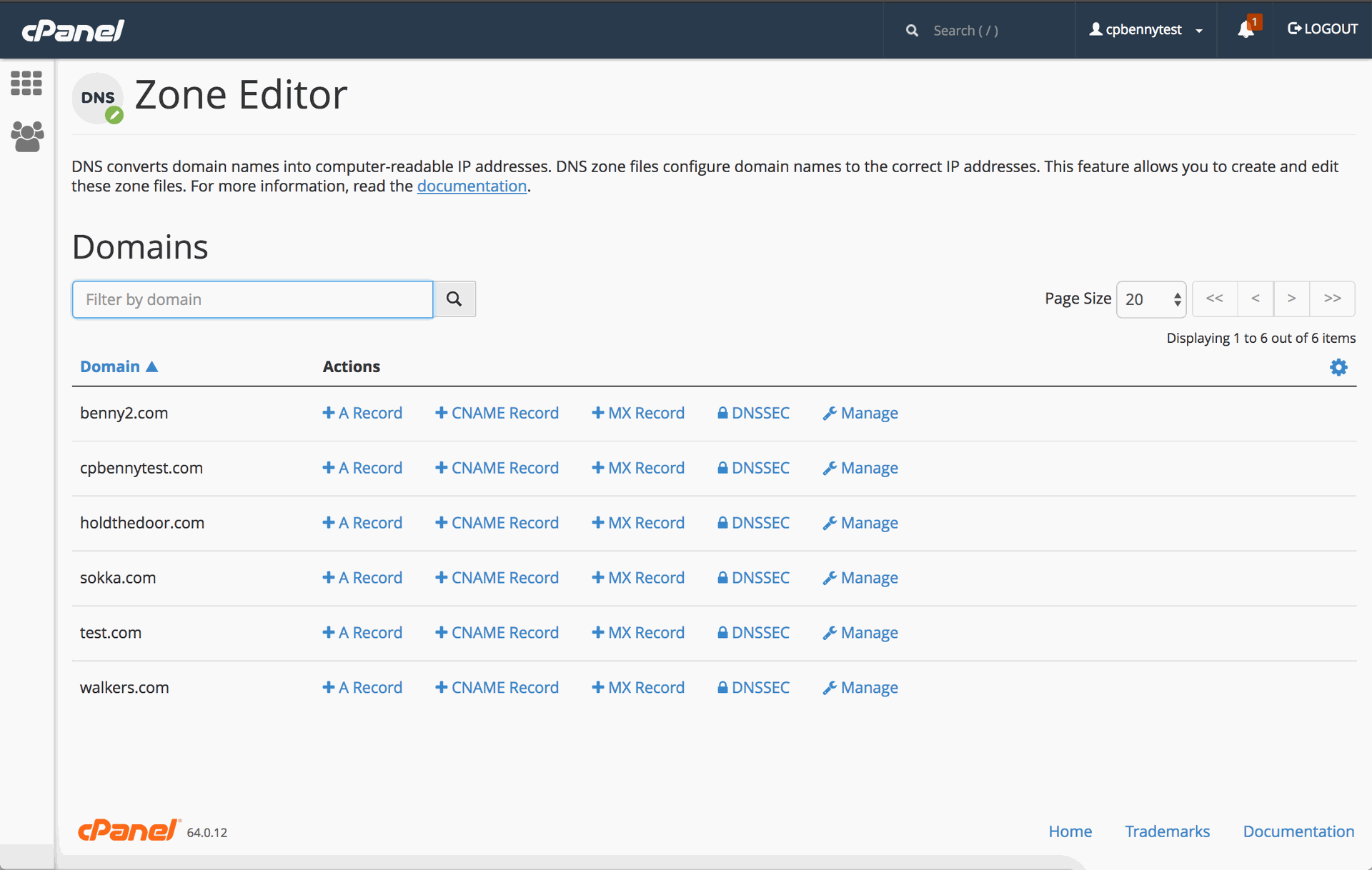1372x870 pixels.
Task: Add an A Record for benny2.com
Action: coord(362,413)
